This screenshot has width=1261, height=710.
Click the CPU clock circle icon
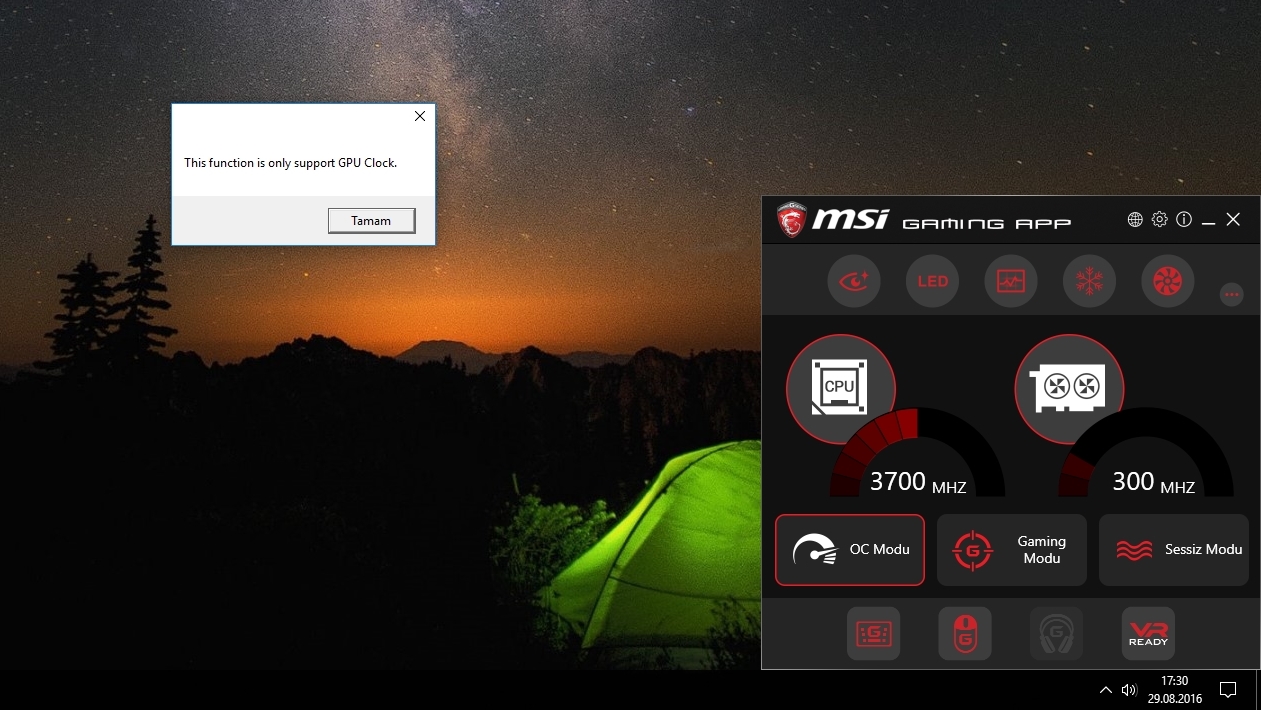840,388
